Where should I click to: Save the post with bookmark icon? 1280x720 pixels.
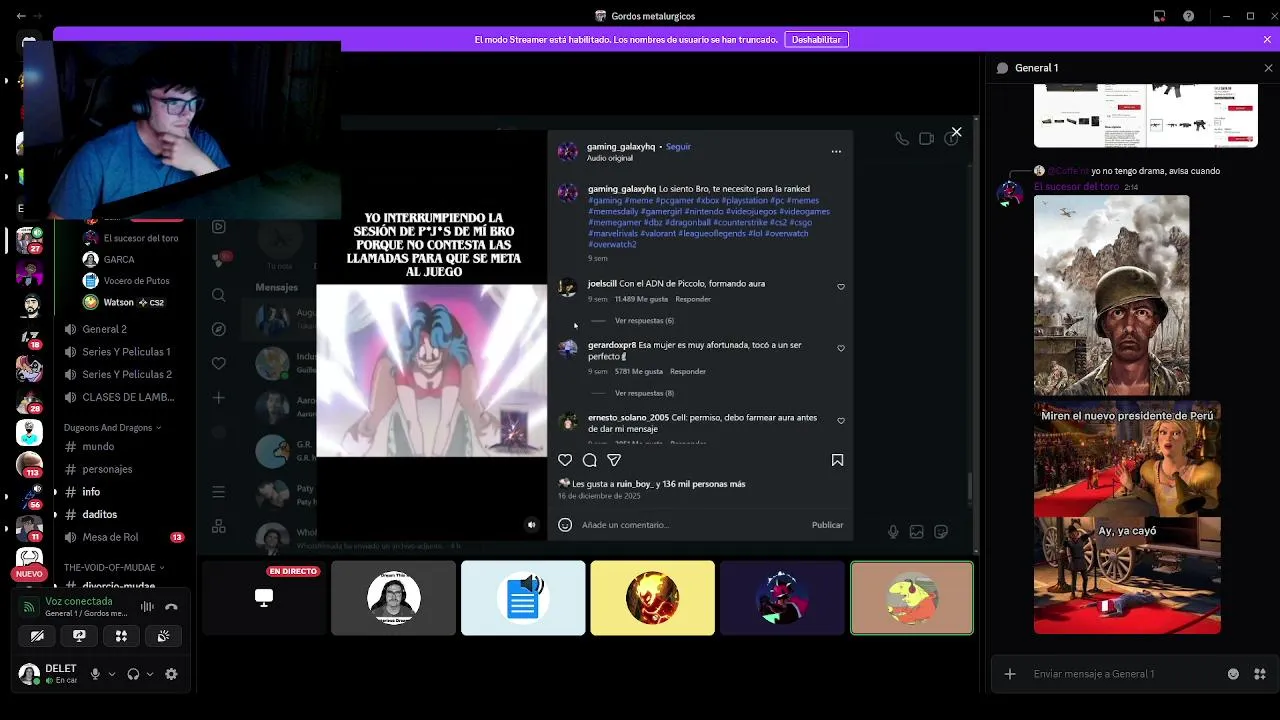[x=837, y=460]
